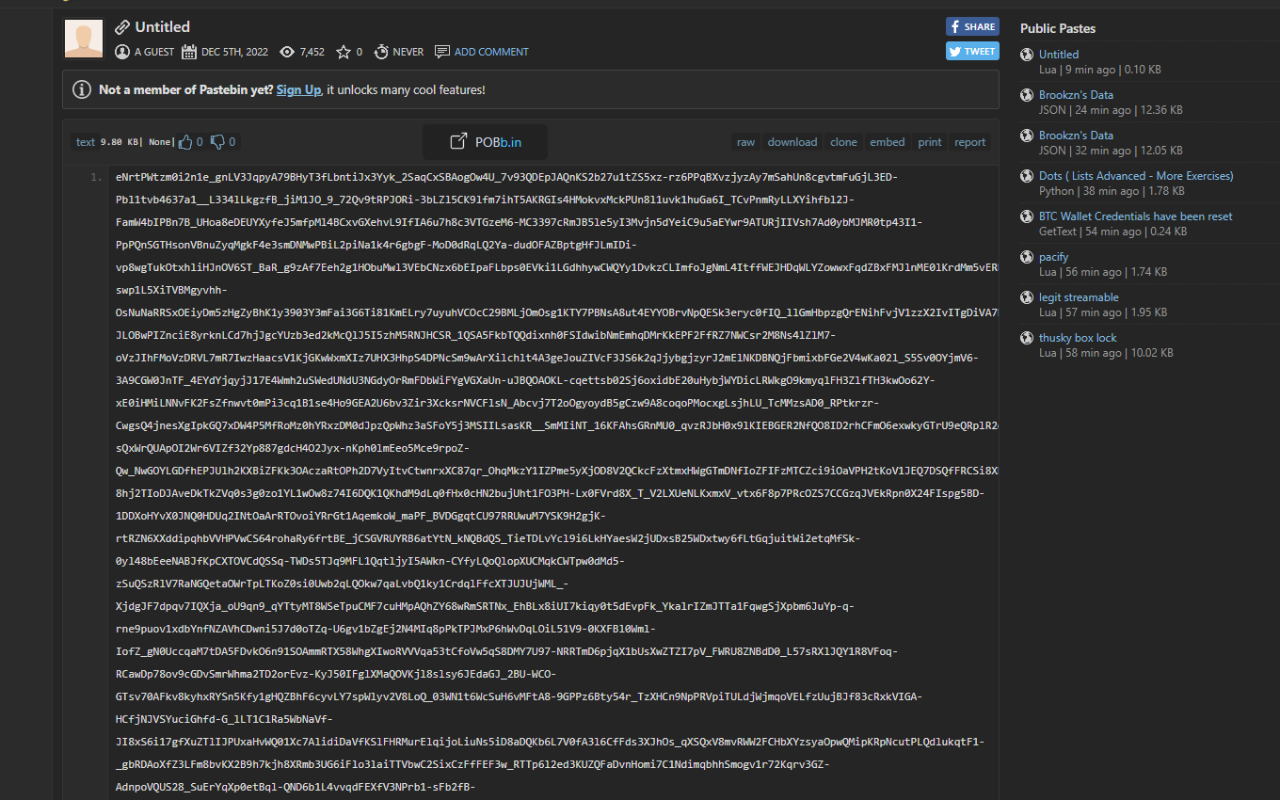Screen dimensions: 1280x800
Task: Click the calendar icon beside DEC 5TH, 2022
Action: click(188, 51)
